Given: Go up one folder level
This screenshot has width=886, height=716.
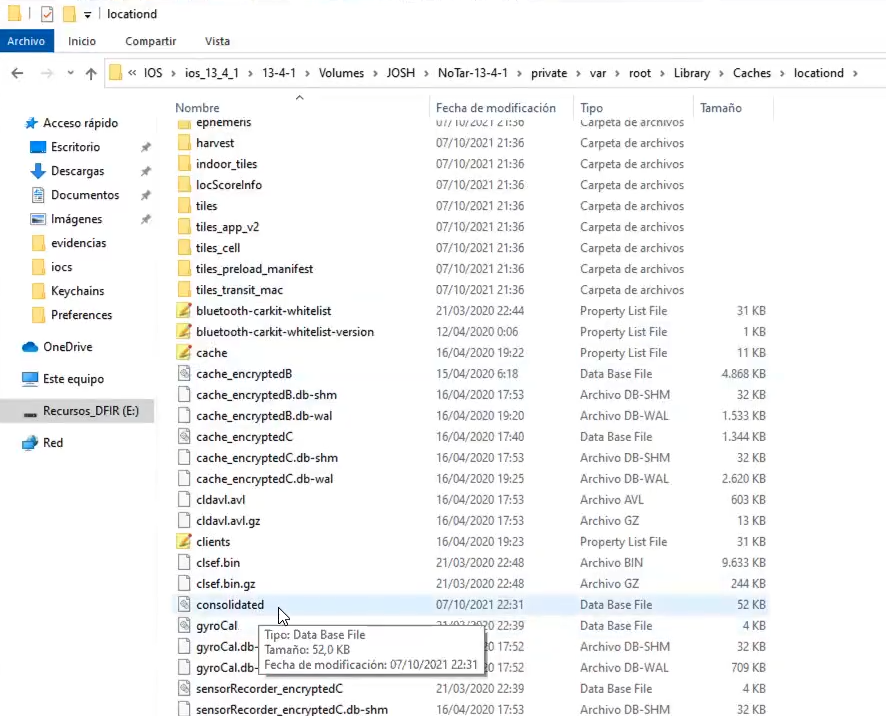Looking at the screenshot, I should [90, 73].
